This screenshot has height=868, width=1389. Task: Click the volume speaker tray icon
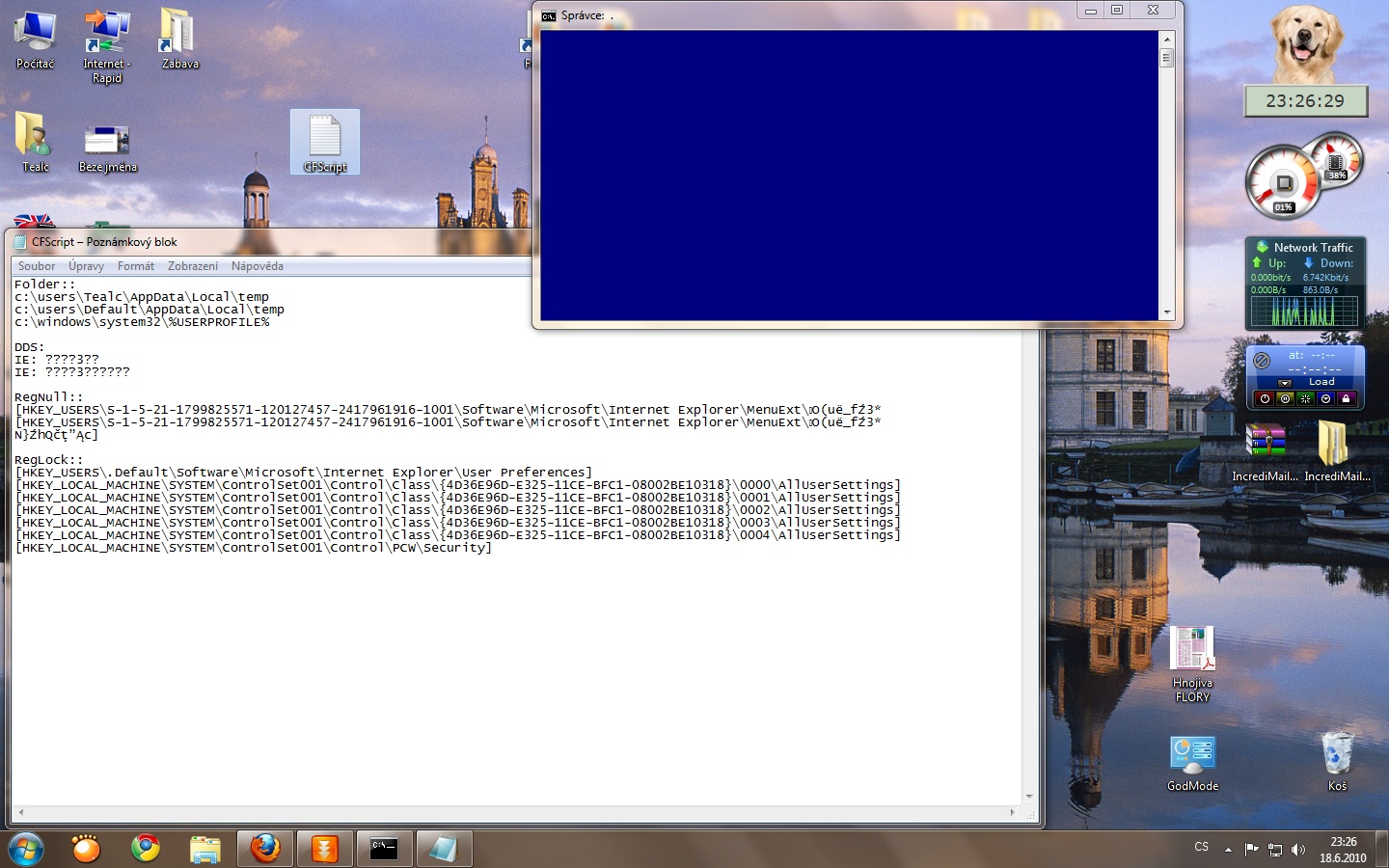point(1298,850)
